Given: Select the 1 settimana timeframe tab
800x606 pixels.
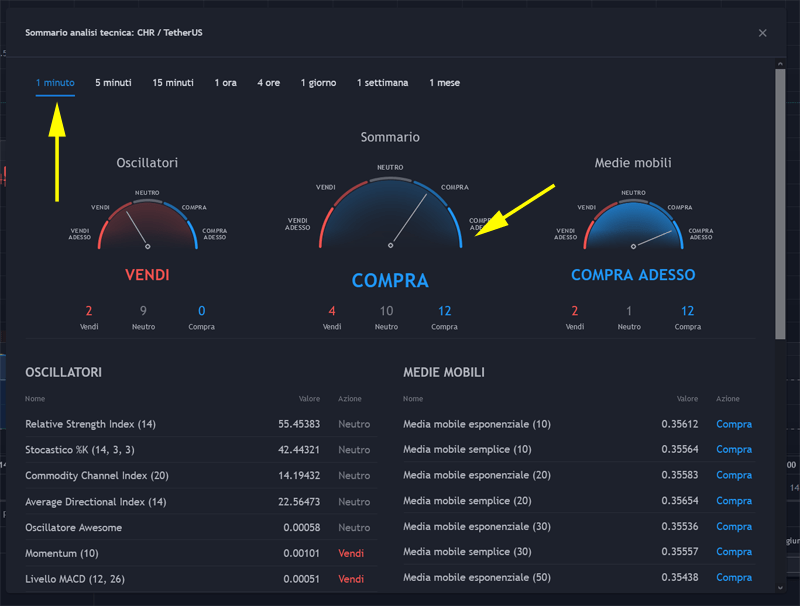Looking at the screenshot, I should 381,83.
